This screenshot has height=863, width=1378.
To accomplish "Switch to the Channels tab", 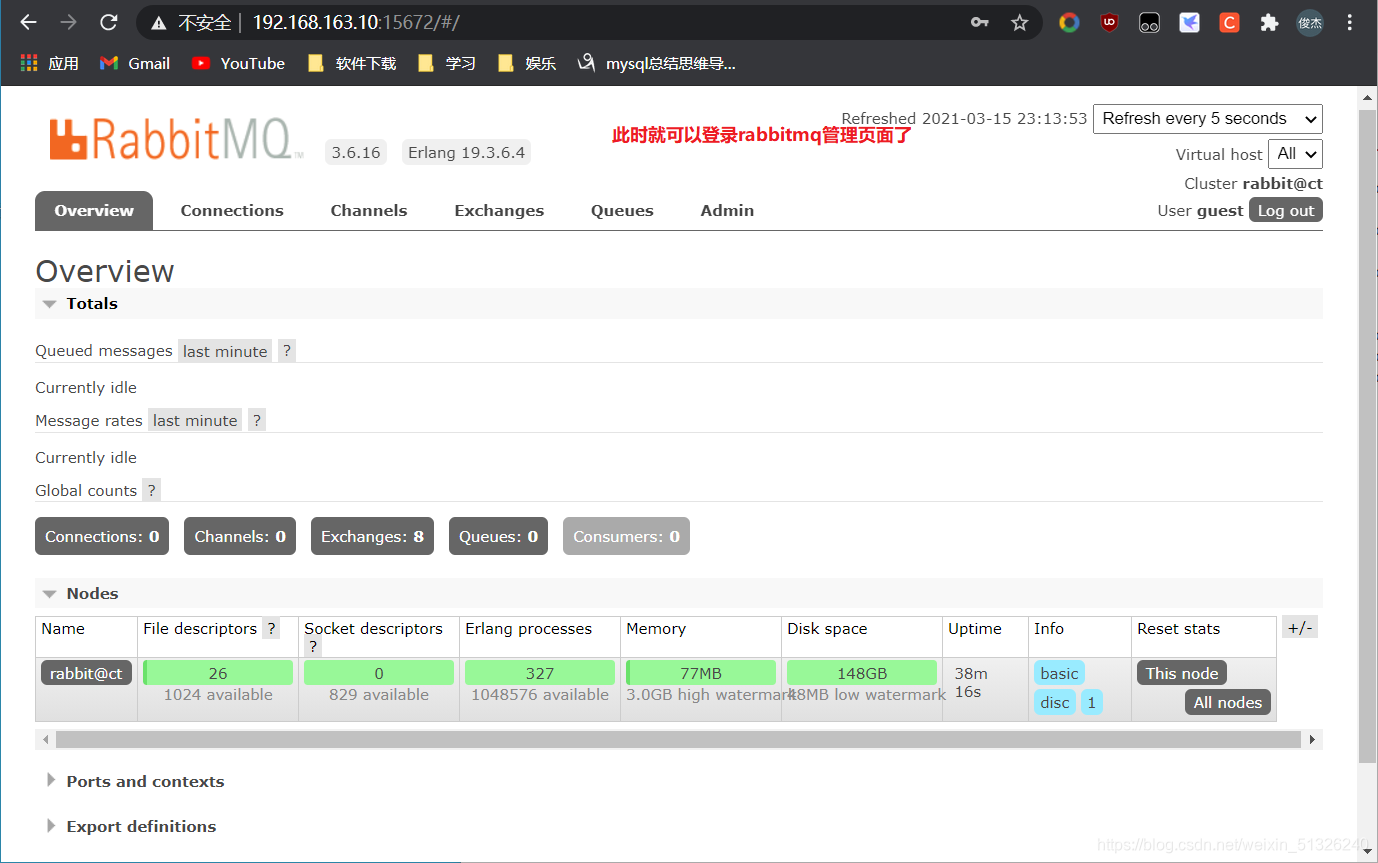I will (369, 211).
